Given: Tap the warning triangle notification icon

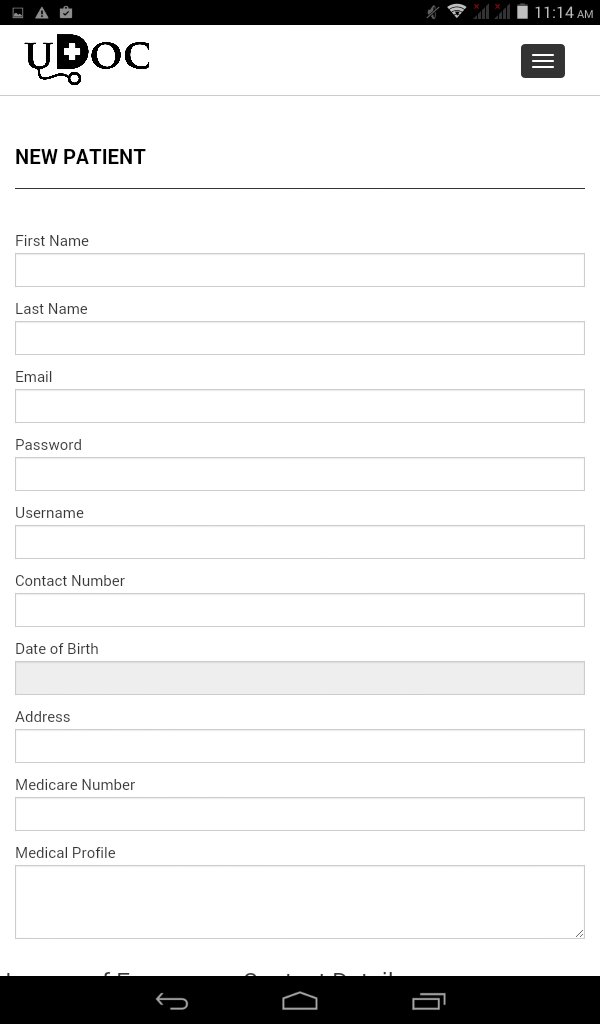Looking at the screenshot, I should tap(42, 12).
